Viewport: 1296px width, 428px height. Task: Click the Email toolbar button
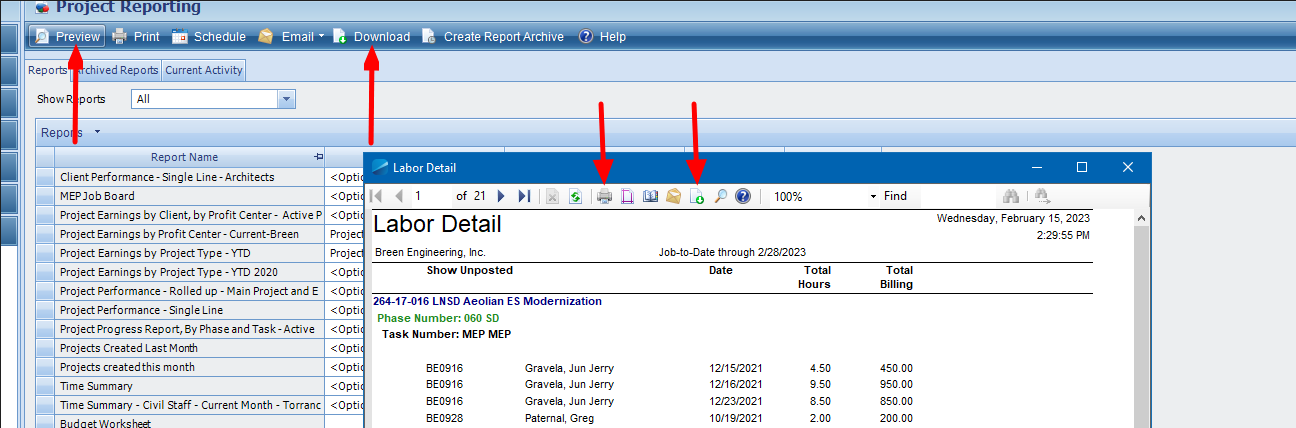click(286, 37)
